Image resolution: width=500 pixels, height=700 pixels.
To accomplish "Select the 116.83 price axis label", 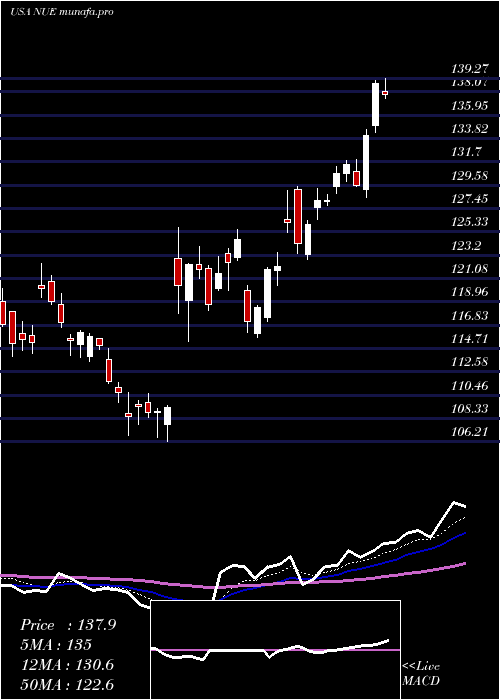I will tap(470, 316).
